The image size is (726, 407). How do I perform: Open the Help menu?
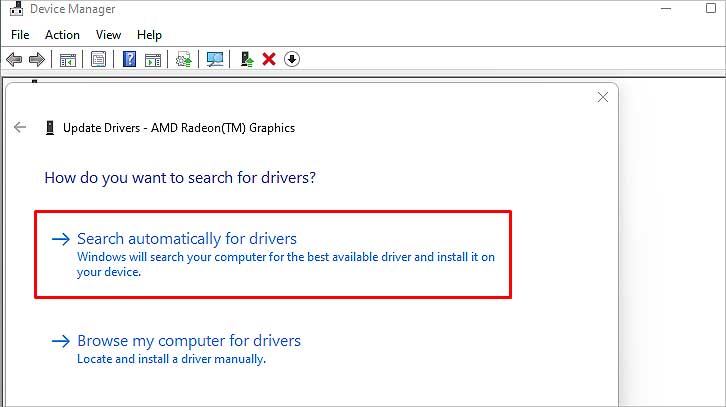click(149, 35)
